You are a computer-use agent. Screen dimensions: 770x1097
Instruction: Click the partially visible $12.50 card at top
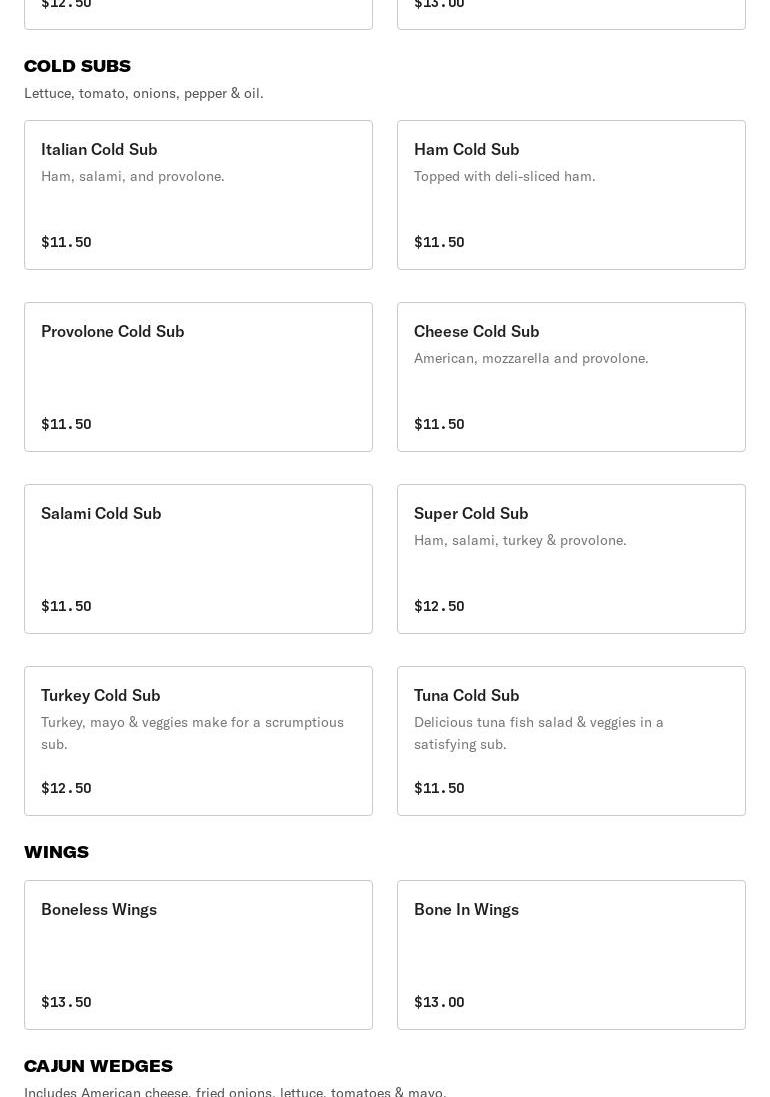[x=198, y=12]
